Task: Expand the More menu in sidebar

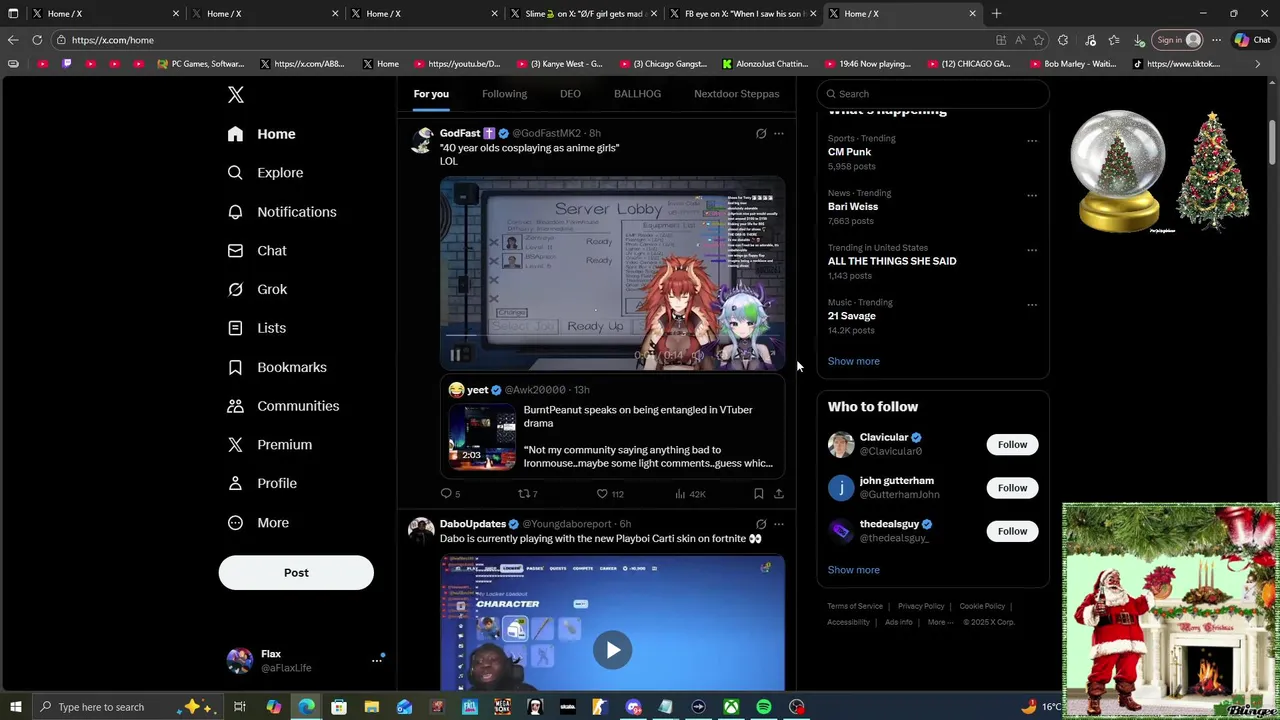Action: tap(258, 523)
